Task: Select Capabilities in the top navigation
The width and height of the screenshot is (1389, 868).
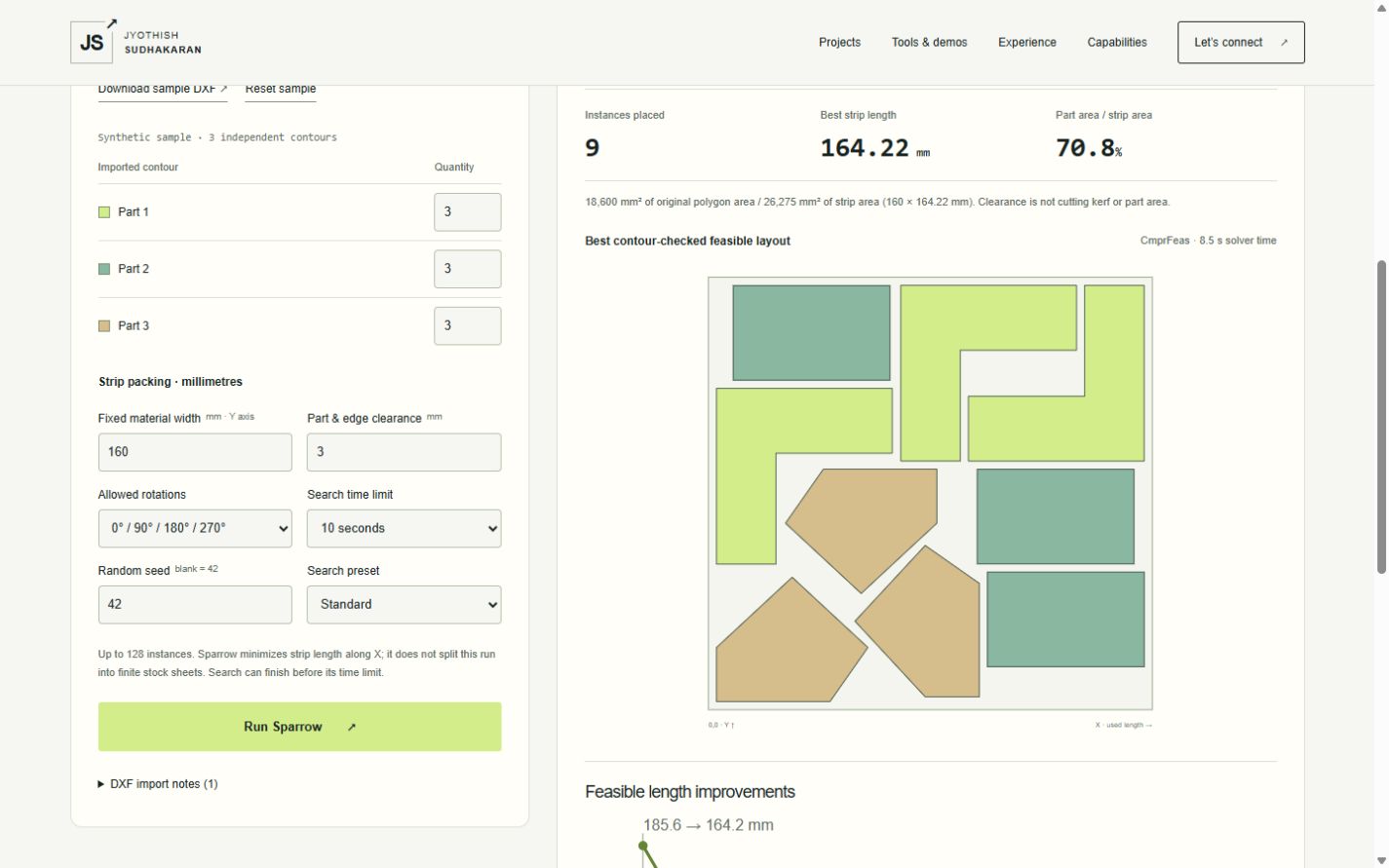Action: coord(1117,43)
